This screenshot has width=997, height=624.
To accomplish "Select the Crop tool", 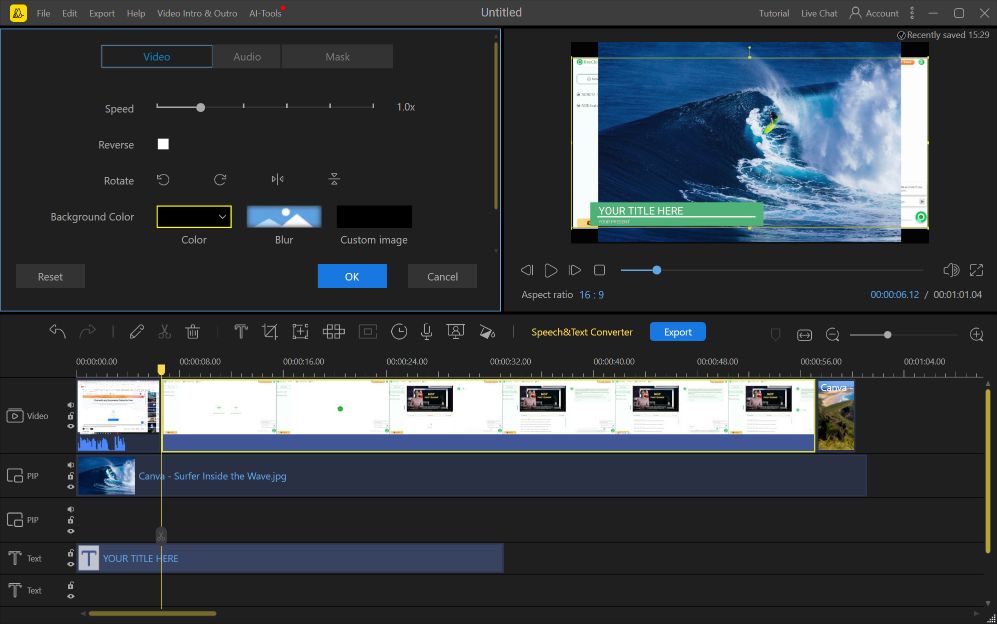I will point(271,331).
